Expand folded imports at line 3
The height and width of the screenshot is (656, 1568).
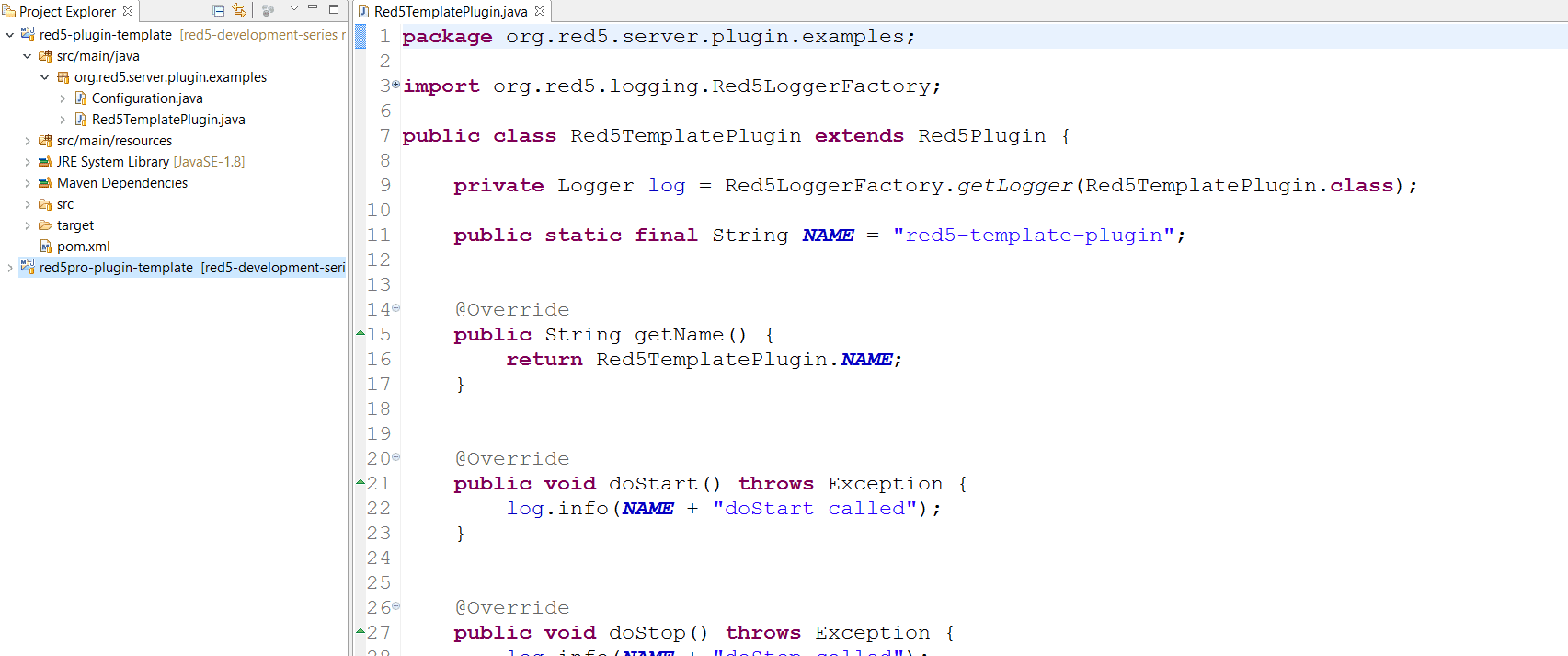396,84
